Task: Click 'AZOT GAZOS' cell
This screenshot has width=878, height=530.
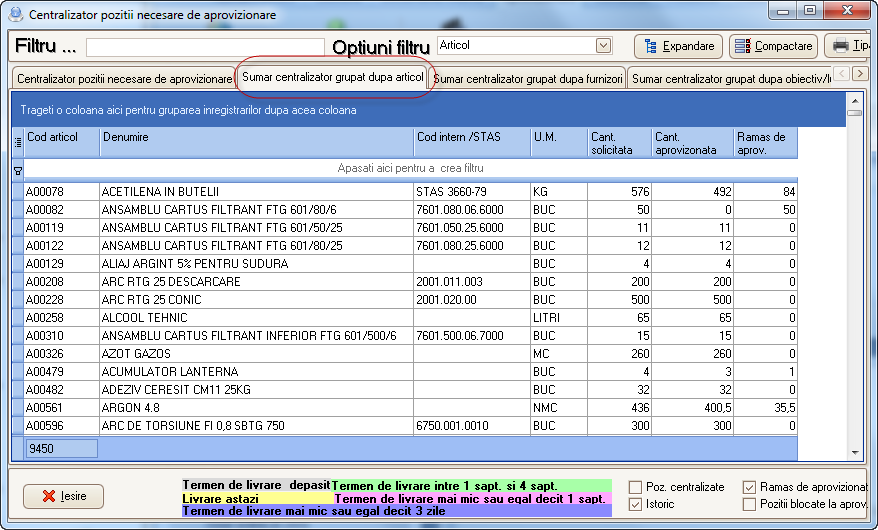Action: coord(256,354)
